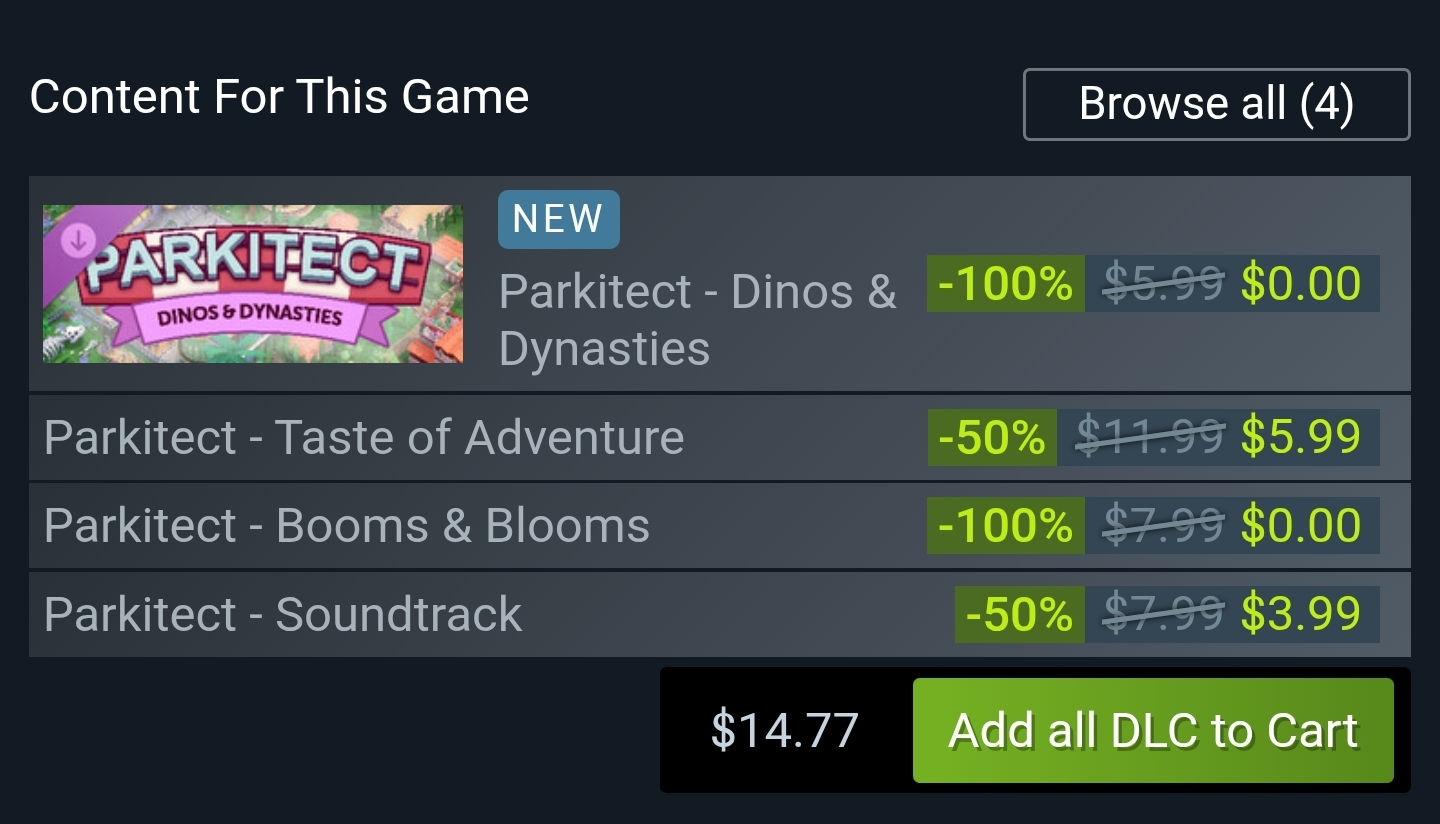Click -50% discount badge for Soundtrack

click(1019, 614)
